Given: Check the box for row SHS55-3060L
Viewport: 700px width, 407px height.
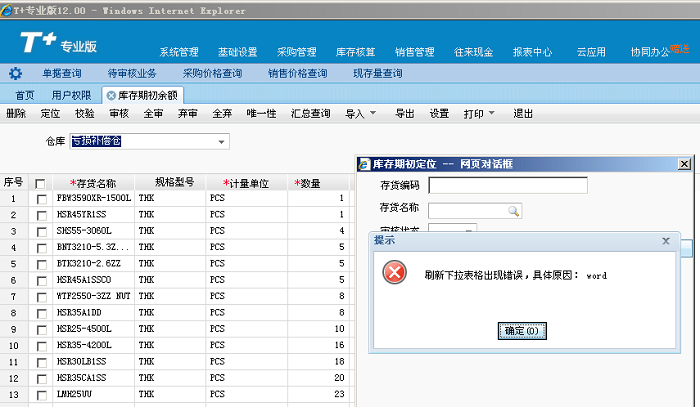Looking at the screenshot, I should click(x=42, y=232).
